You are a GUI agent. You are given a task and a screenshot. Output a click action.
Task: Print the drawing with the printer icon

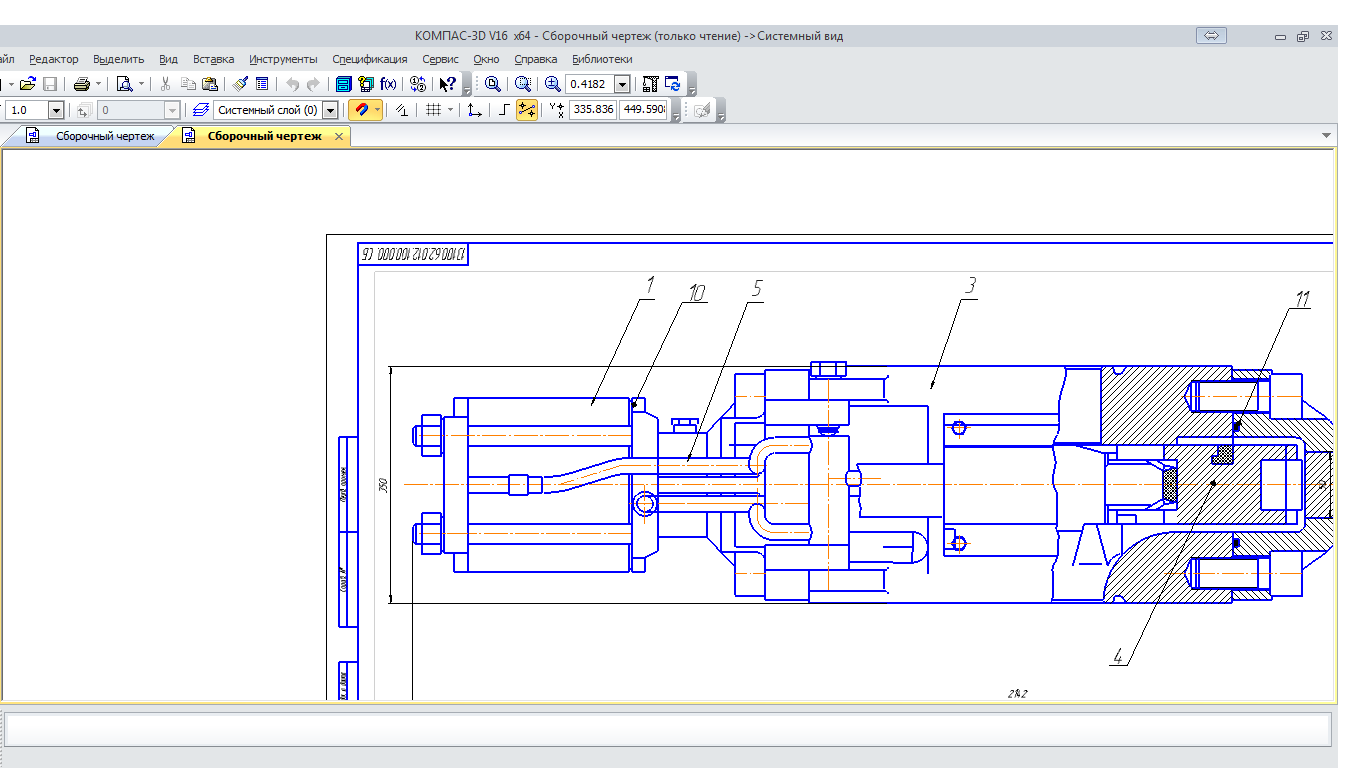point(82,84)
